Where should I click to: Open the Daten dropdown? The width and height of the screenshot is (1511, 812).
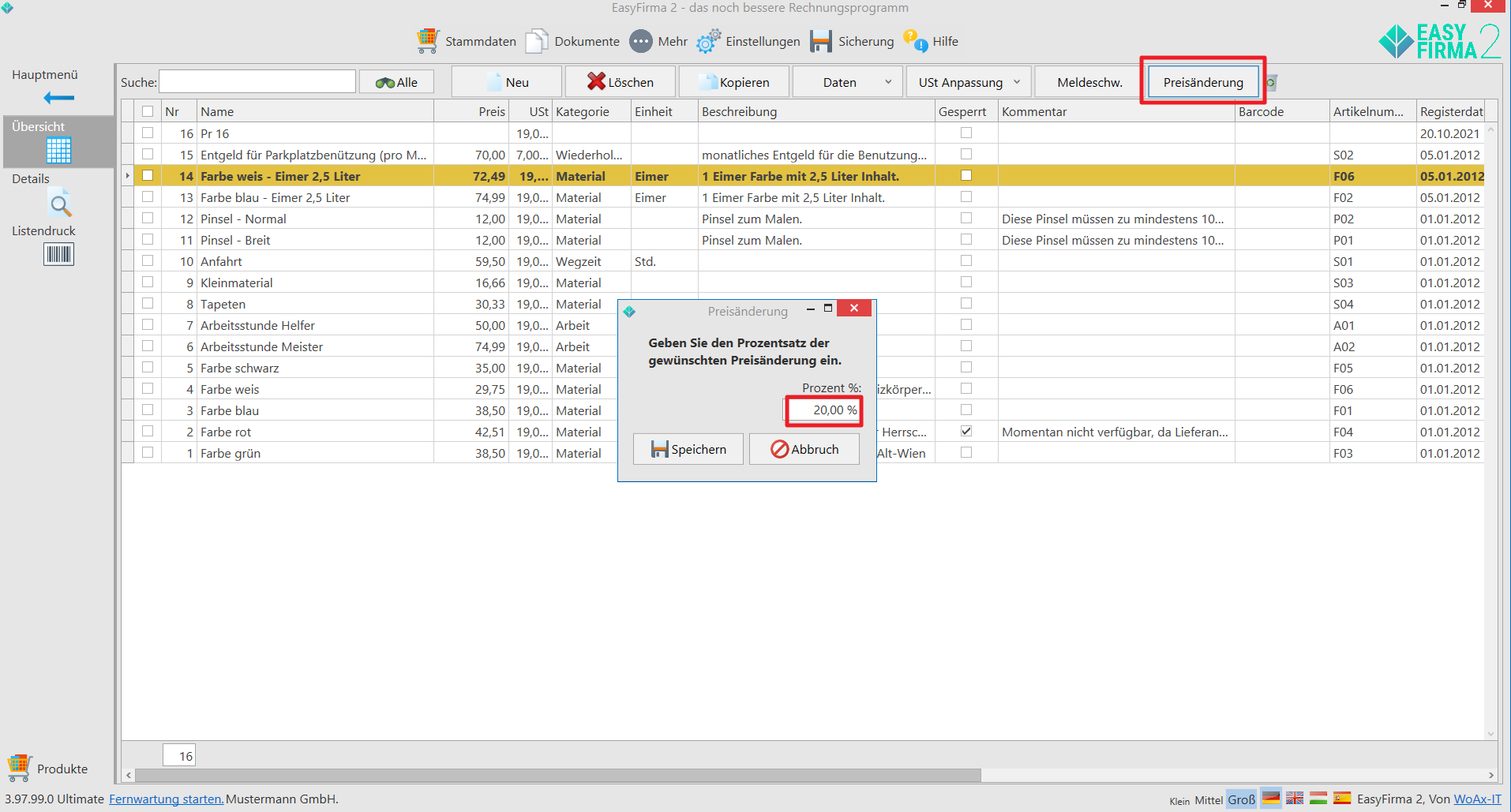pos(848,82)
